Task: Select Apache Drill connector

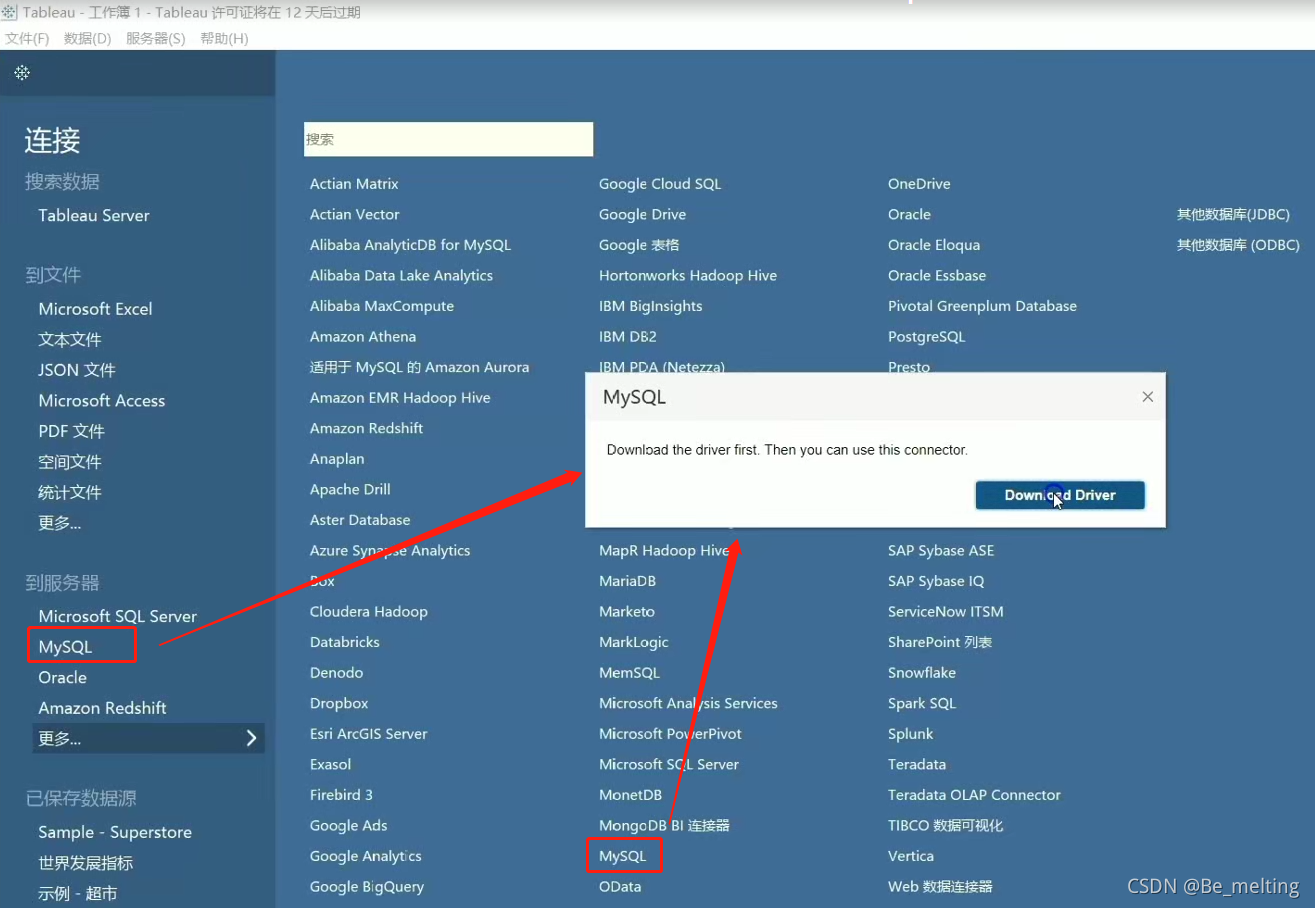Action: point(350,489)
